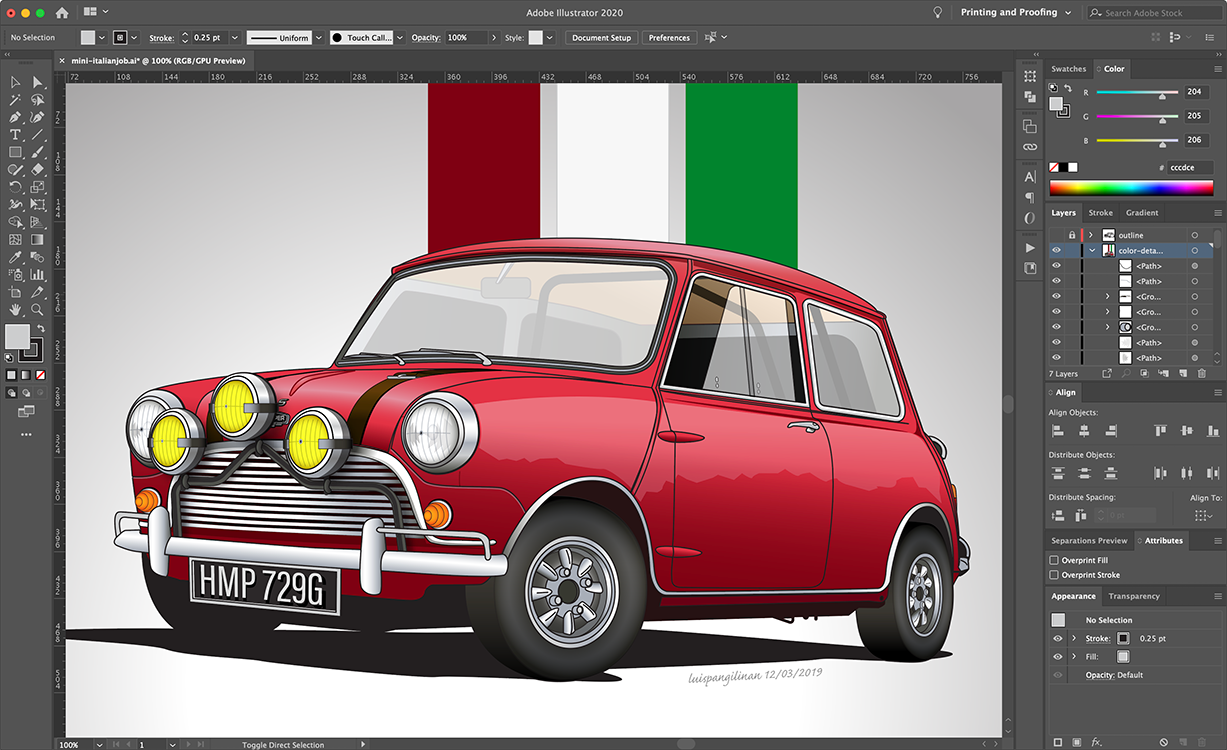This screenshot has width=1227, height=750.
Task: Switch to the Gradient panel tab
Action: (x=1142, y=212)
